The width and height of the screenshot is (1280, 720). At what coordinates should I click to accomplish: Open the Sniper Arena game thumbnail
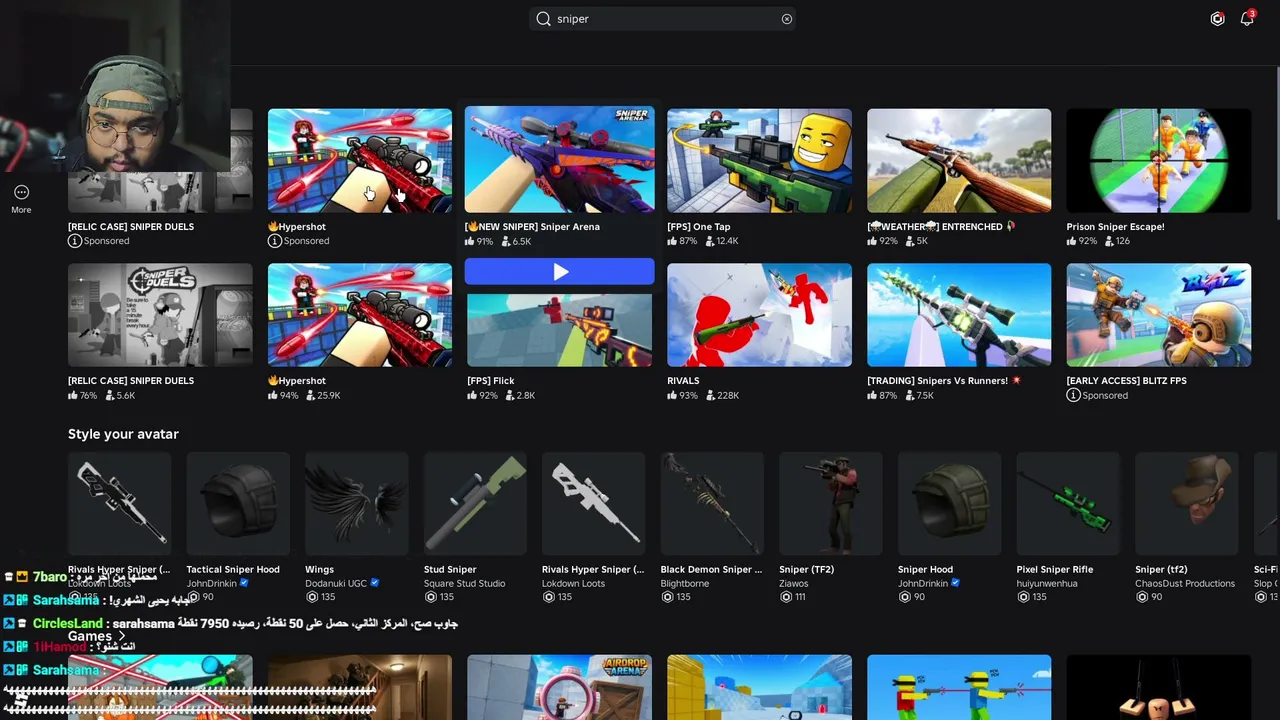pos(560,159)
